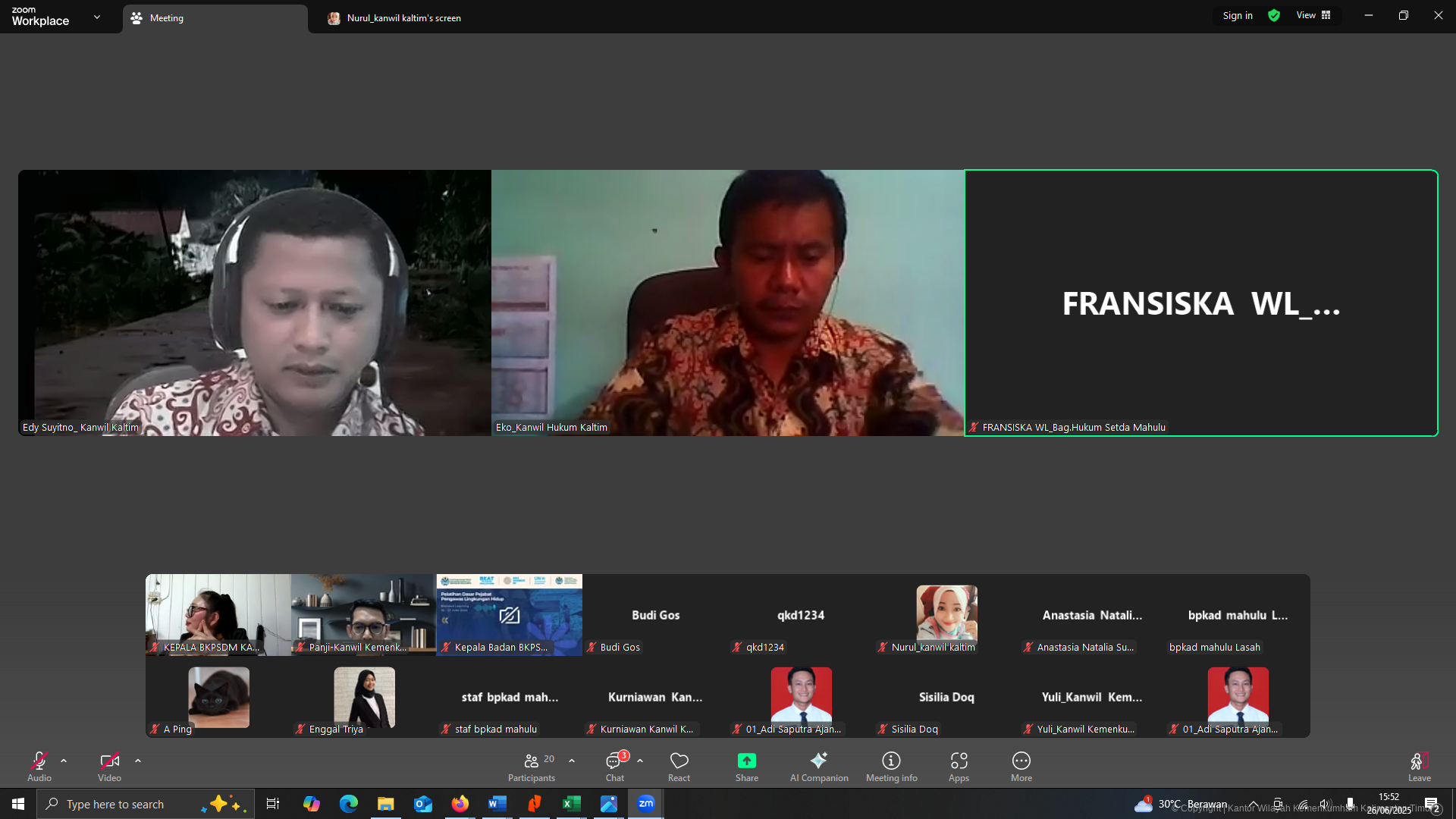
Task: Select the Sisilia Doq participant tile
Action: (946, 697)
